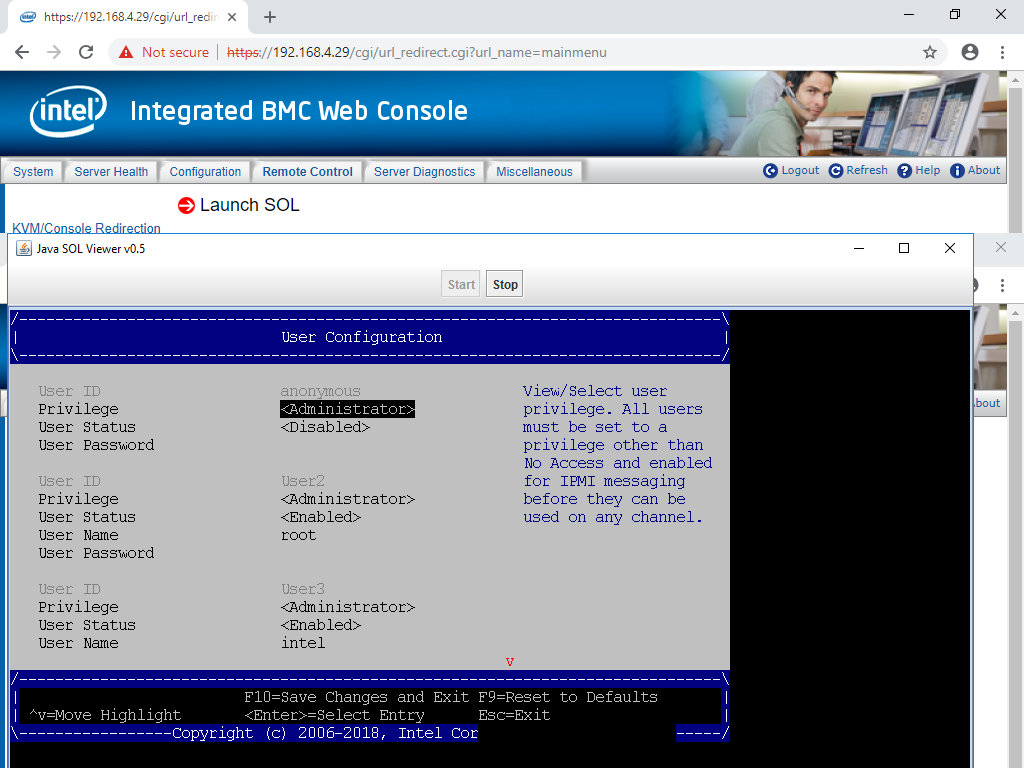Click the browser address bar URL
1024x768 pixels.
click(417, 52)
